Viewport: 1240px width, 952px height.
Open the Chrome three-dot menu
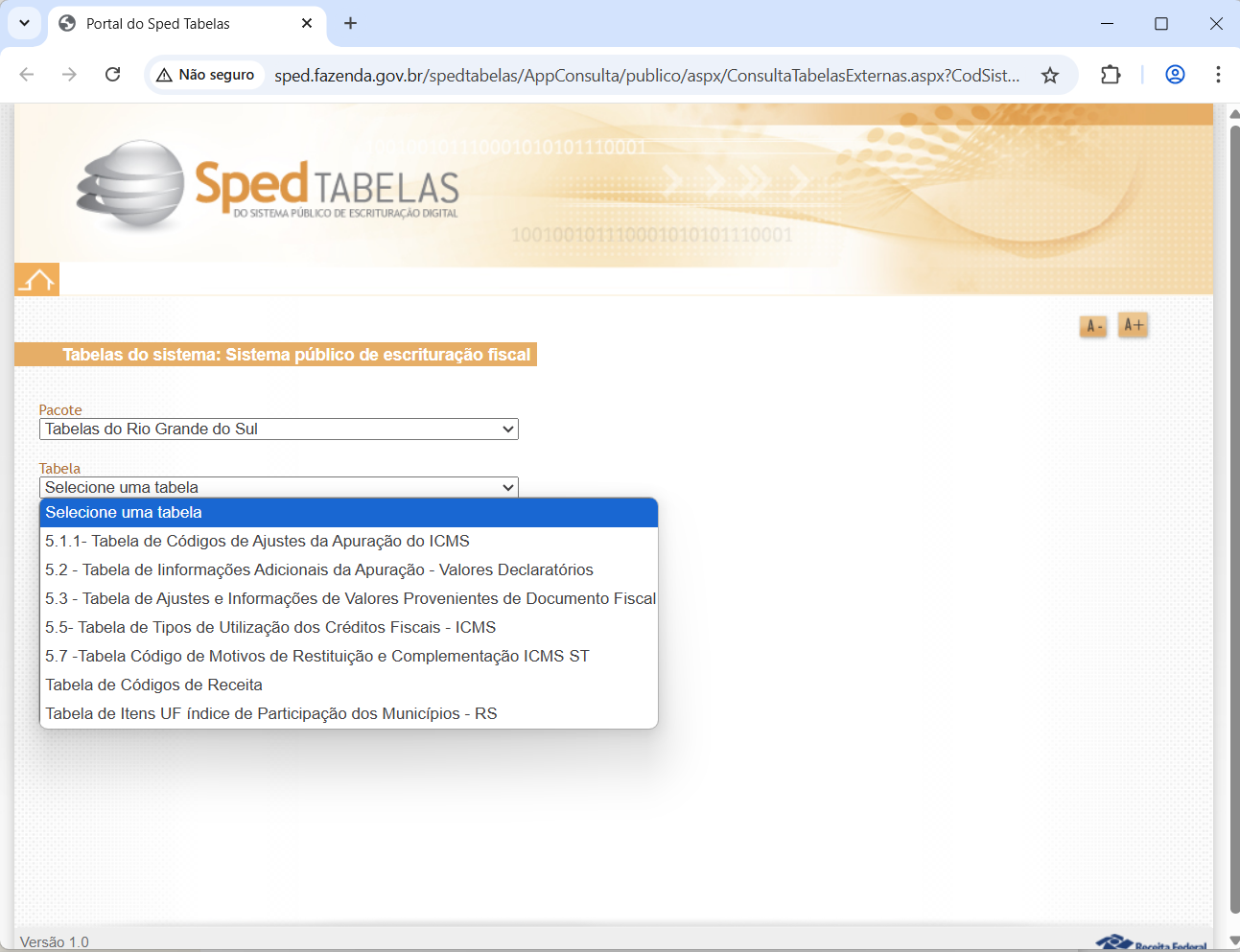tap(1218, 75)
